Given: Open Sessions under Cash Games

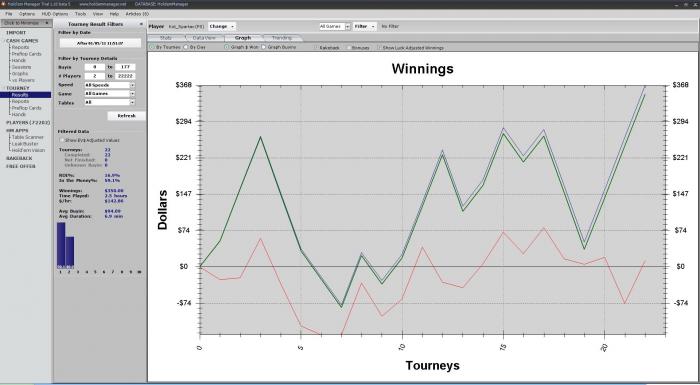Looking at the screenshot, I should [x=21, y=67].
